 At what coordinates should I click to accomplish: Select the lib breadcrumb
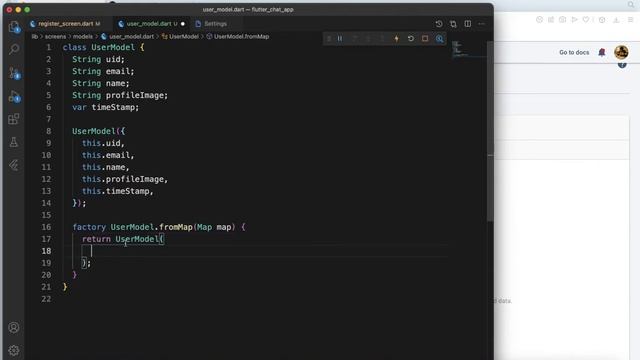tap(35, 37)
